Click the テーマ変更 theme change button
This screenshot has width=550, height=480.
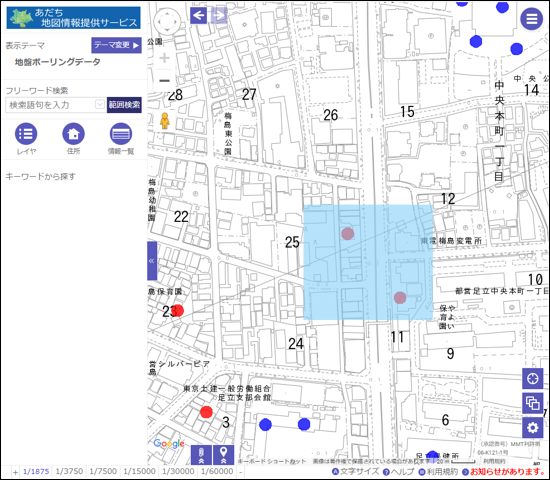116,45
